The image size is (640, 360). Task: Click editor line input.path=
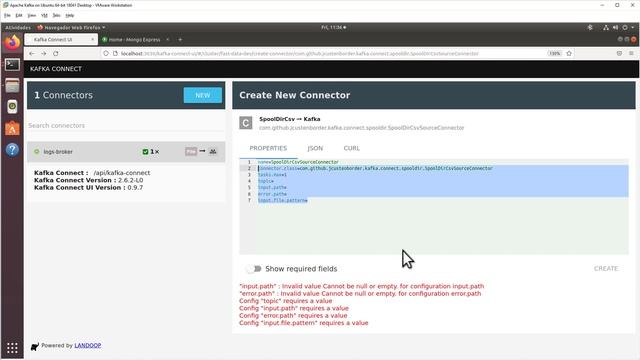272,187
